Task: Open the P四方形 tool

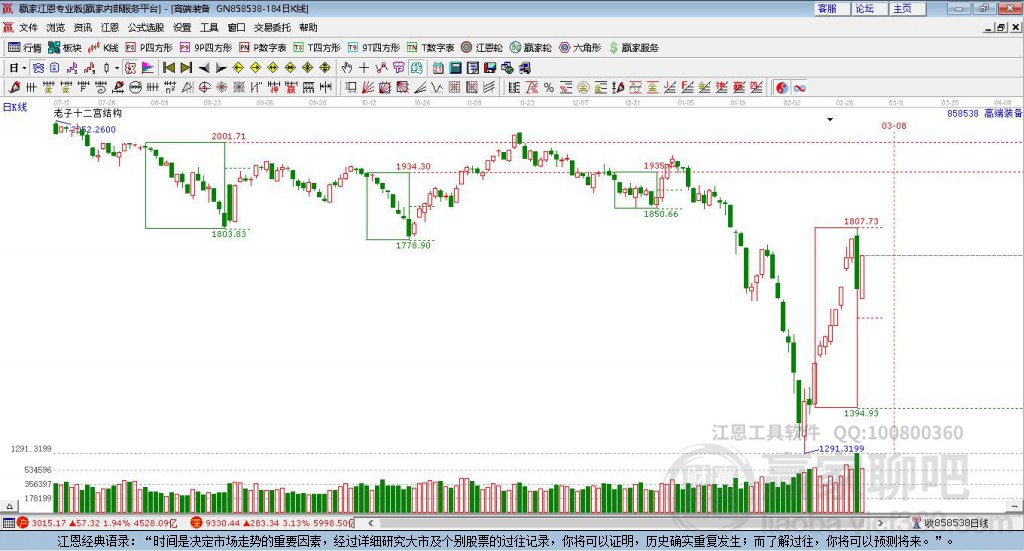Action: (148, 48)
